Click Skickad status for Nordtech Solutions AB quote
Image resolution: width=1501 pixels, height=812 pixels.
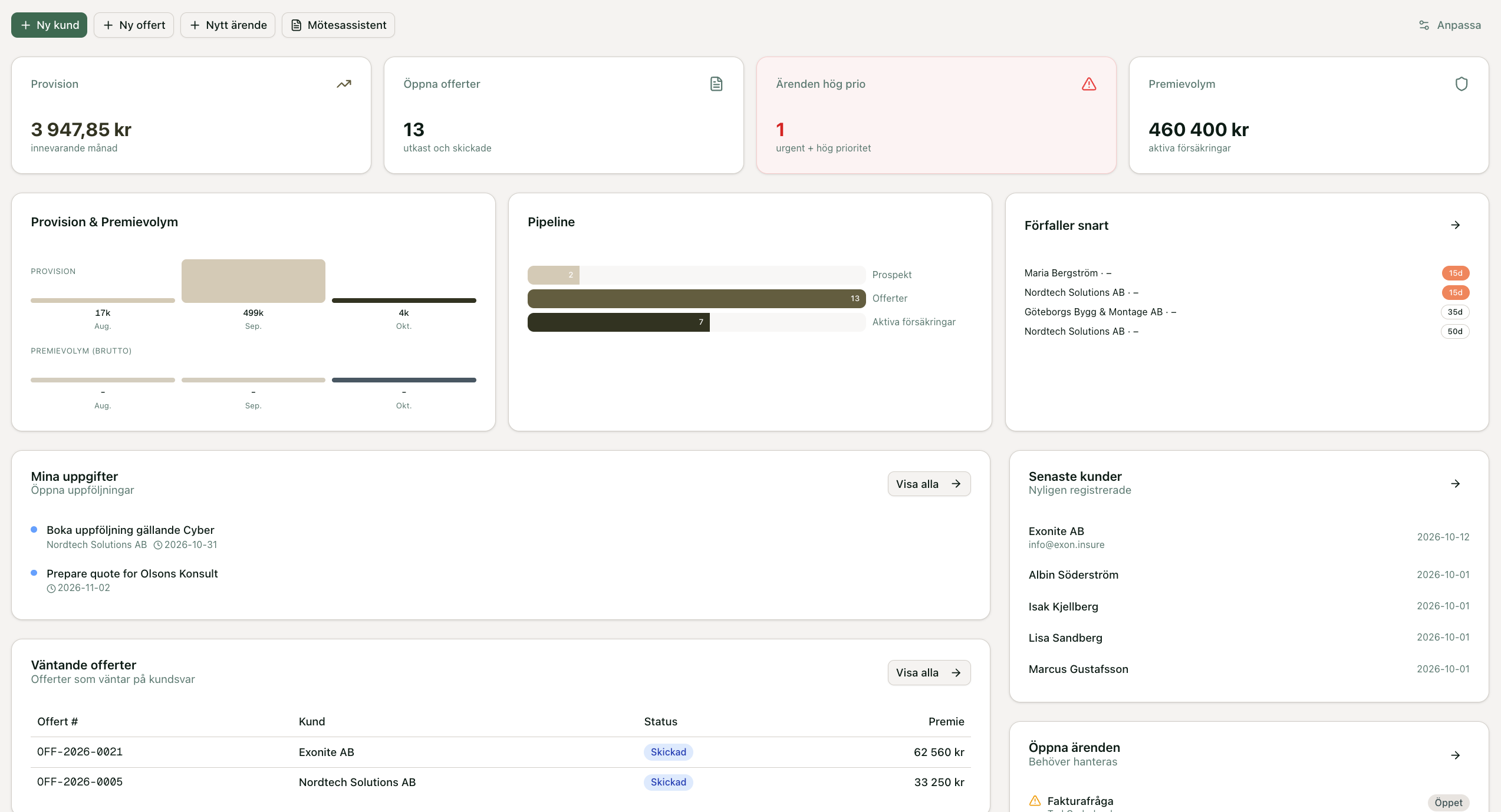669,782
